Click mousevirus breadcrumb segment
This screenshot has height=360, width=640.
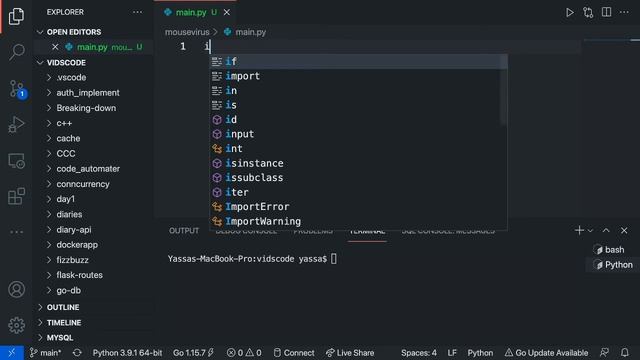tap(187, 32)
